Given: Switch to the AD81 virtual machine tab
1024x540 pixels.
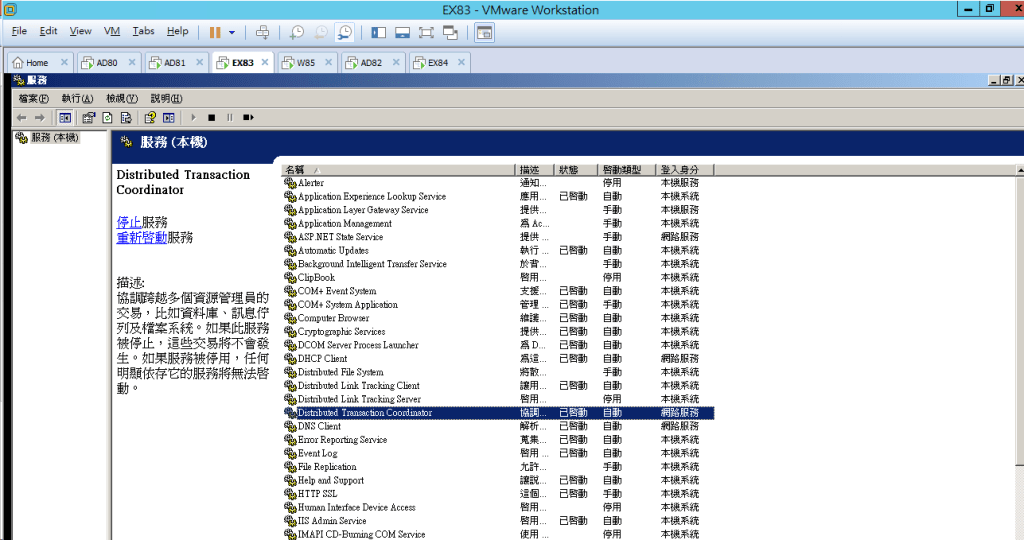Looking at the screenshot, I should coord(174,62).
